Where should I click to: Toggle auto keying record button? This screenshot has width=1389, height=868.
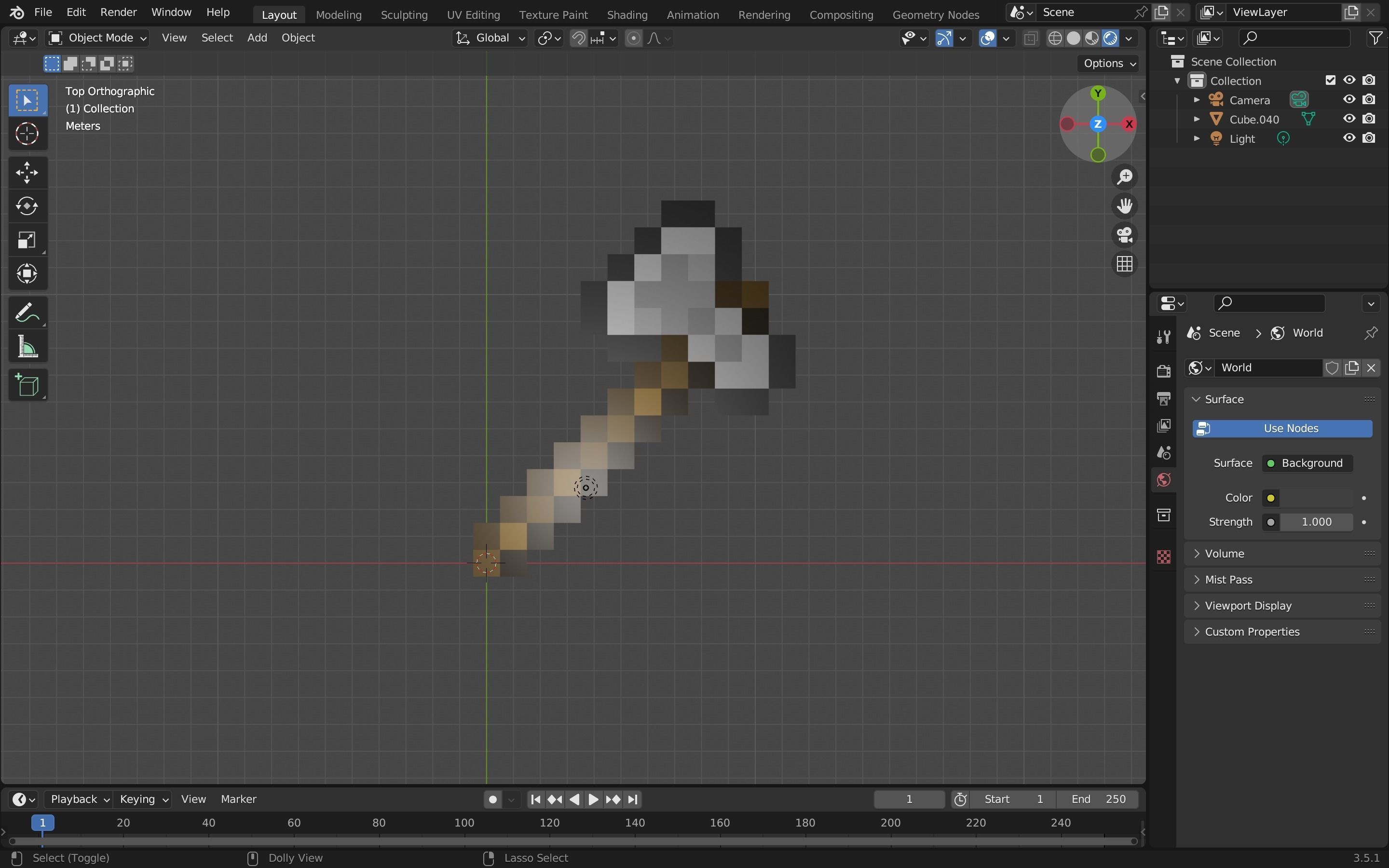[x=492, y=799]
